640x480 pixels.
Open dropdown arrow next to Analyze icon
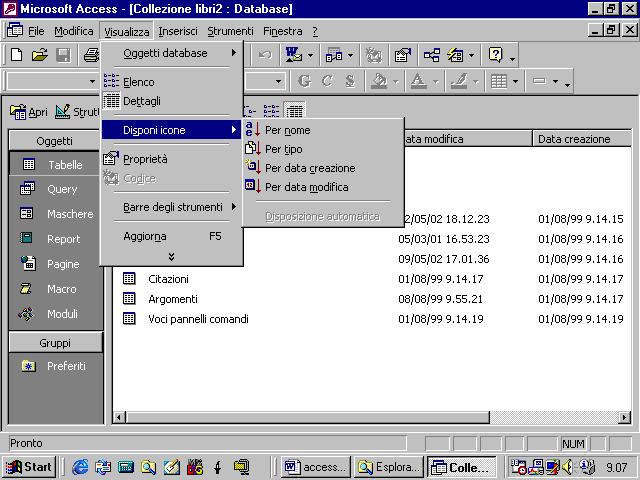(350, 55)
